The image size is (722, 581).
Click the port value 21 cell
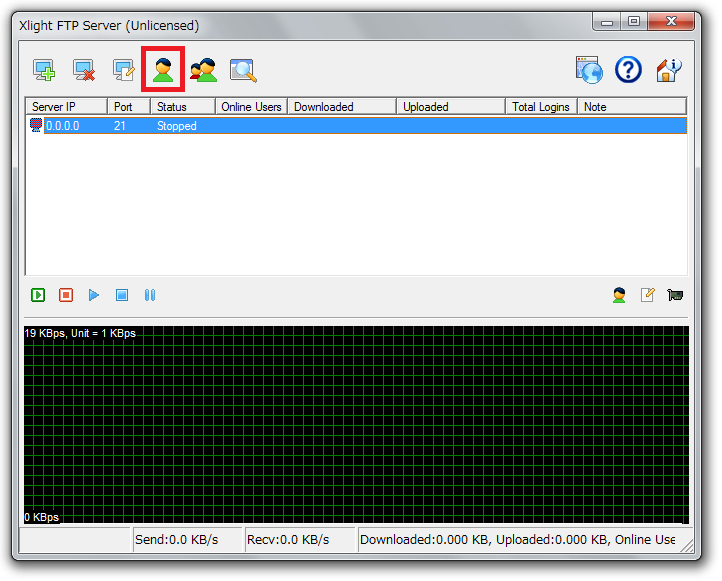[x=120, y=126]
